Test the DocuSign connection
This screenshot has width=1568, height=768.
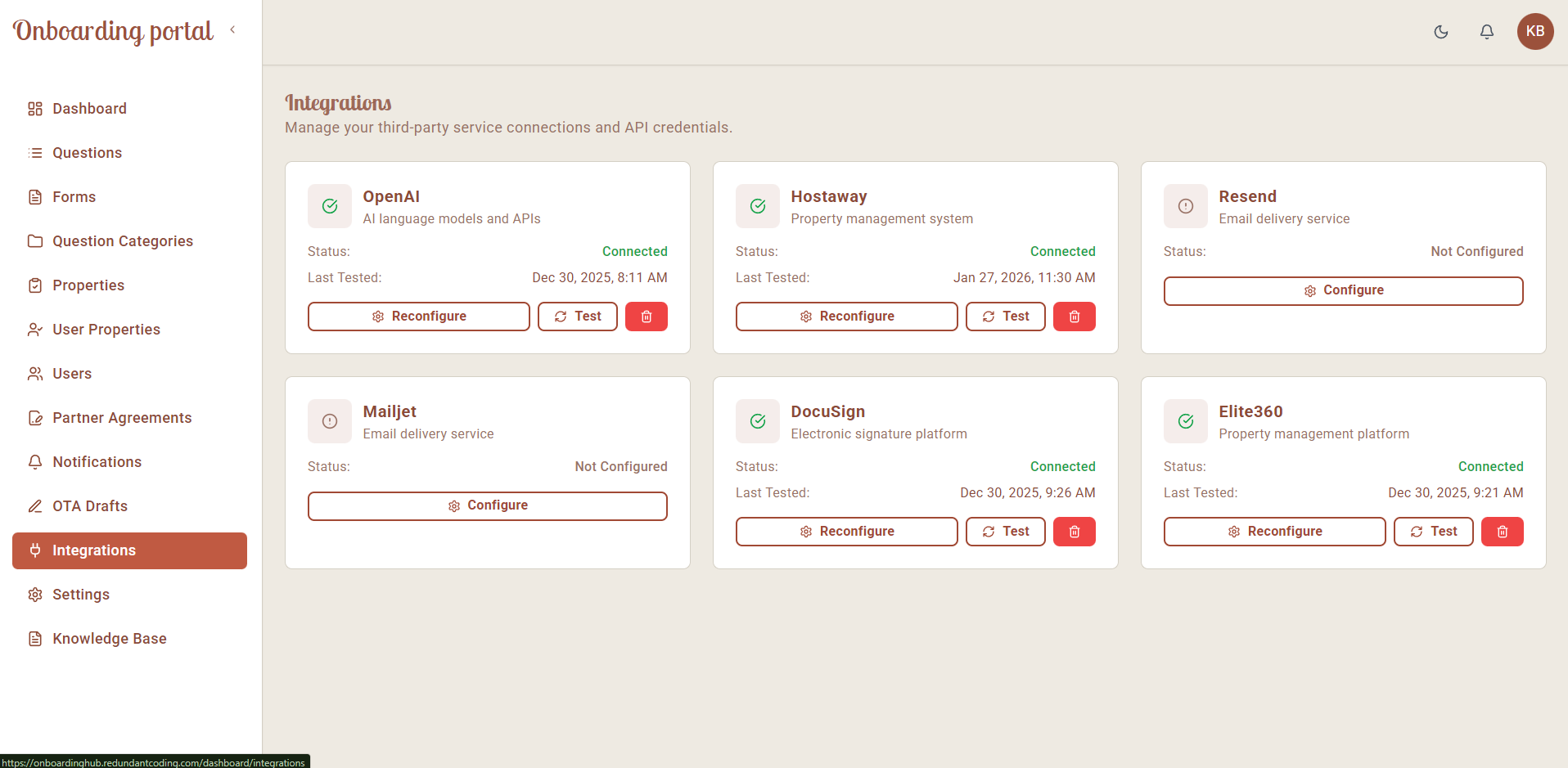(1006, 532)
